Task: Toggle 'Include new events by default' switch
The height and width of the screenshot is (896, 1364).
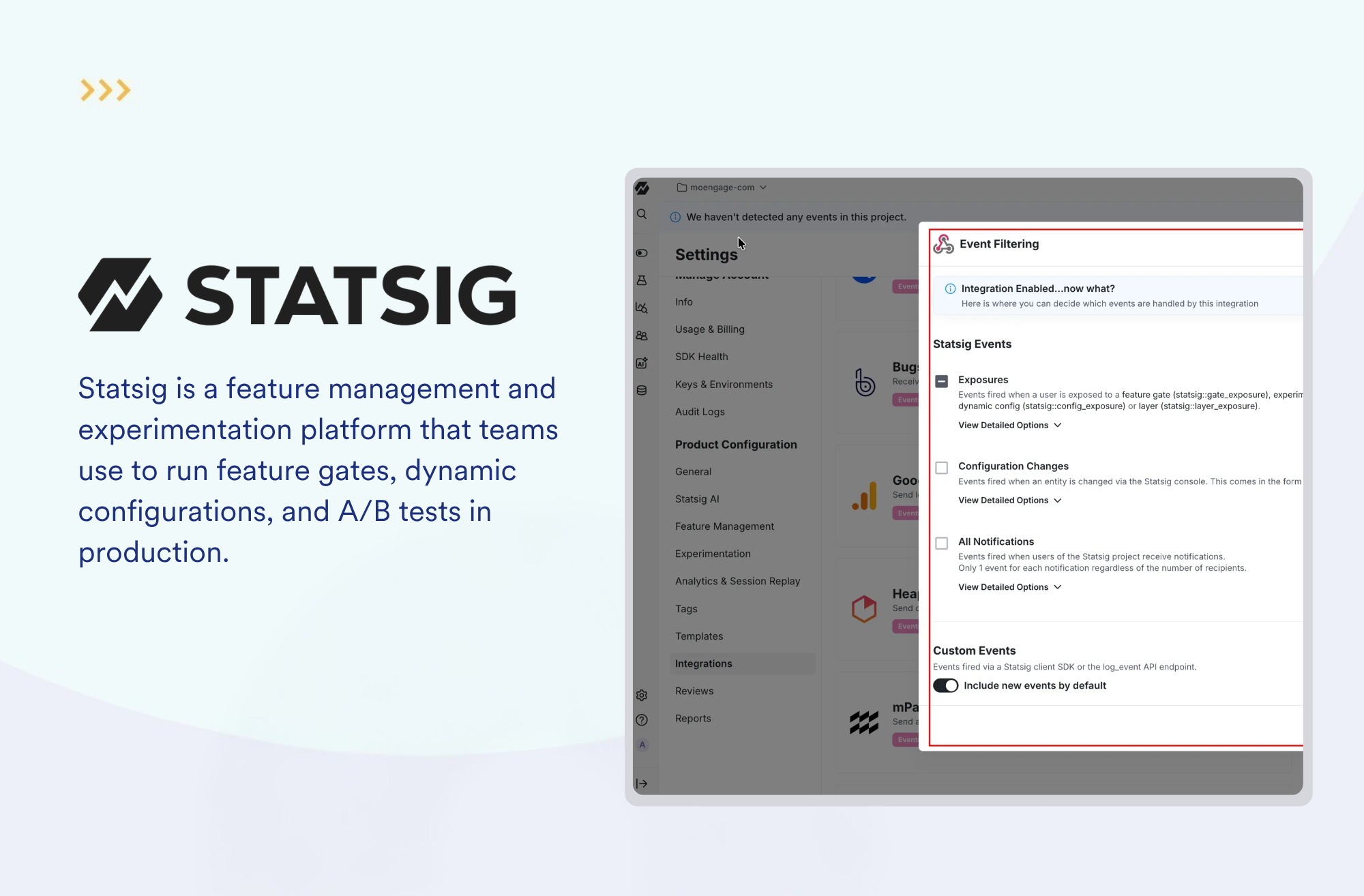Action: click(x=946, y=685)
